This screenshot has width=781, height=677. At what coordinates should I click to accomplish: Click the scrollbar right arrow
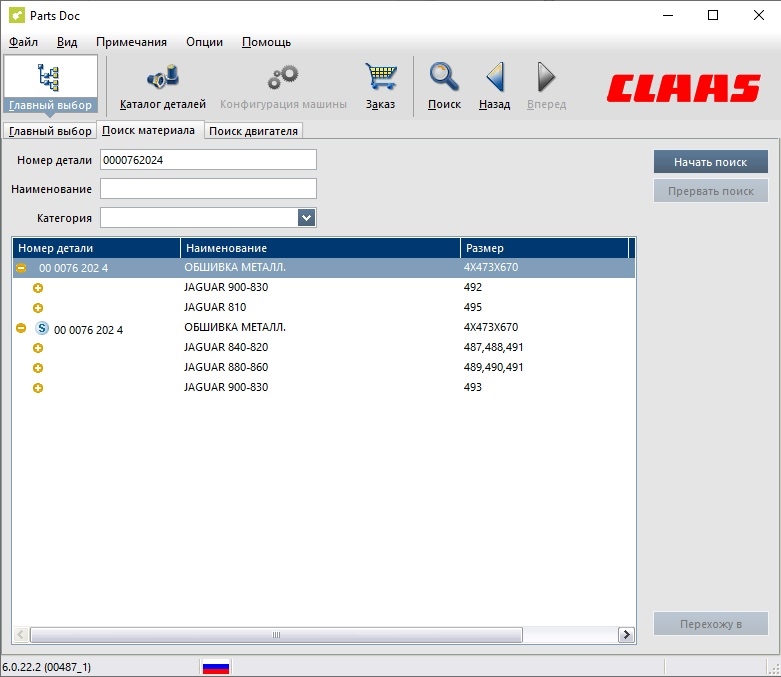[626, 635]
